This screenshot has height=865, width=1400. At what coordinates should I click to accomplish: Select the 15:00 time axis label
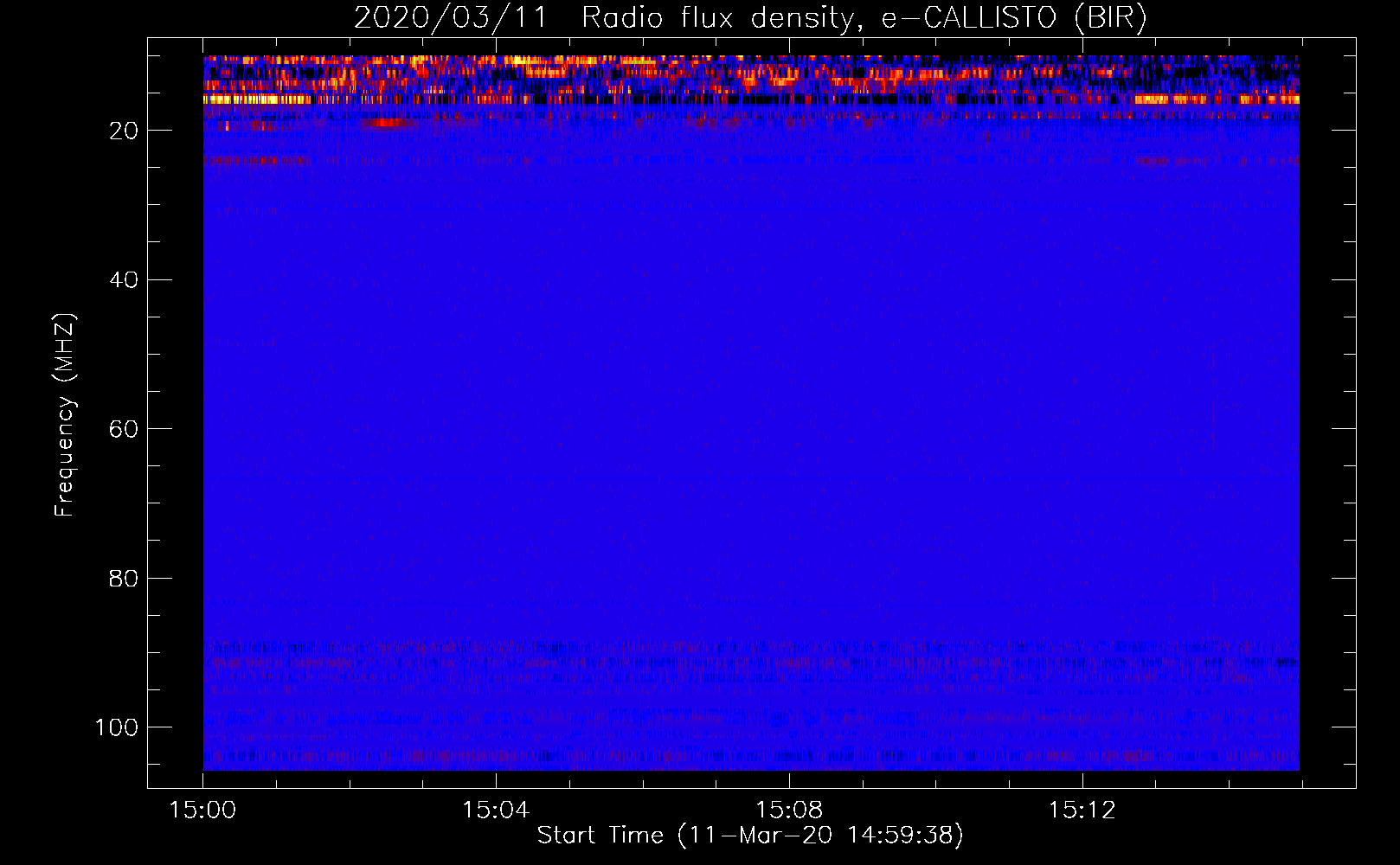[202, 811]
